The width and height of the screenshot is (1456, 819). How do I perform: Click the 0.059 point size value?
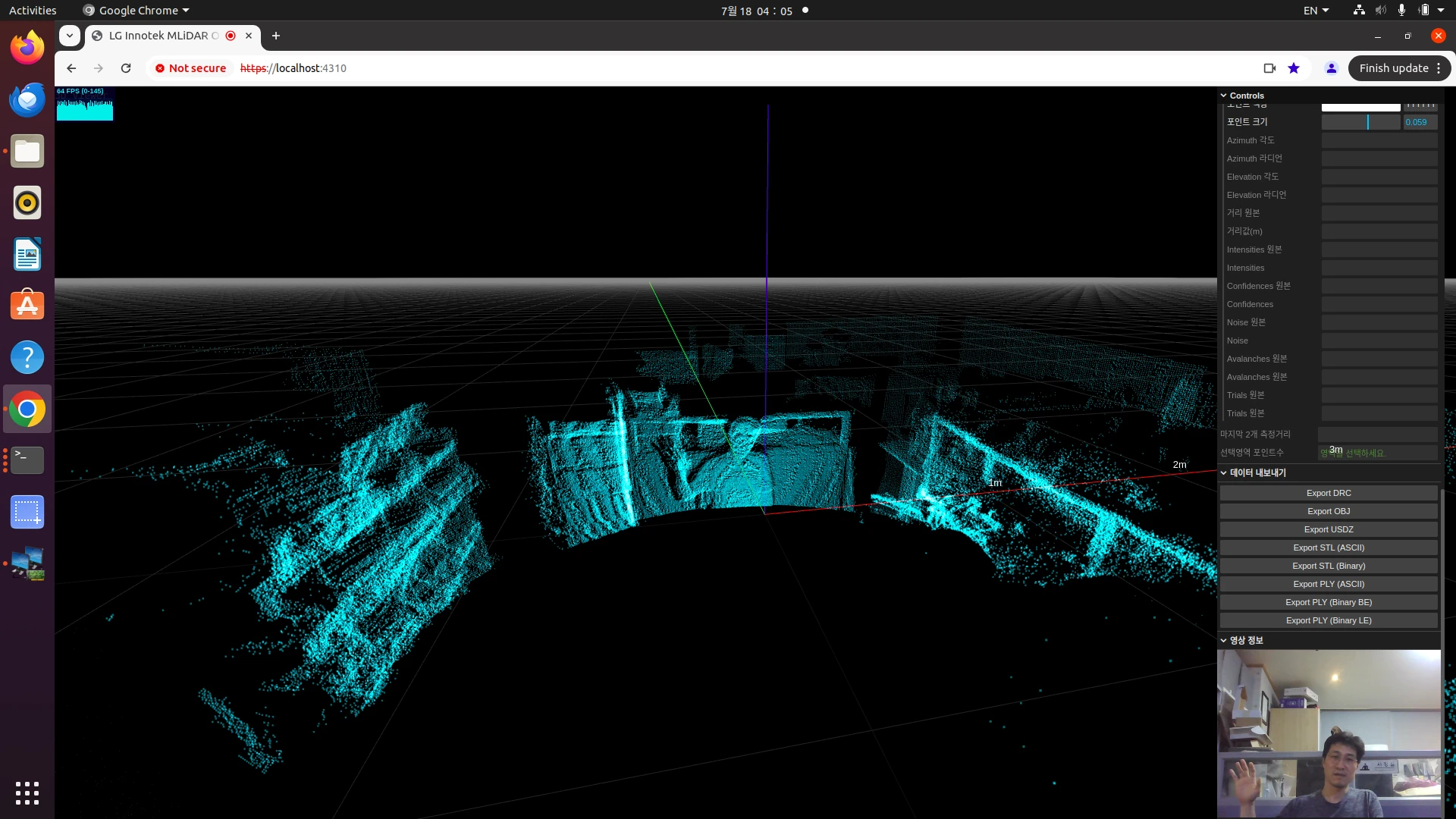click(x=1420, y=122)
